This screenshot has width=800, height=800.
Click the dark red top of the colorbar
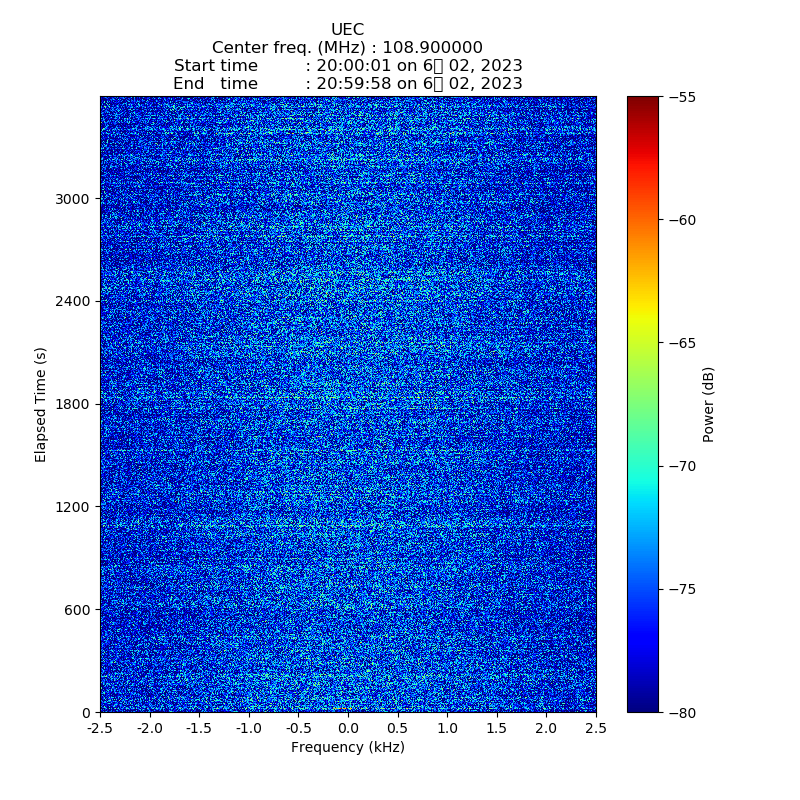coord(643,102)
